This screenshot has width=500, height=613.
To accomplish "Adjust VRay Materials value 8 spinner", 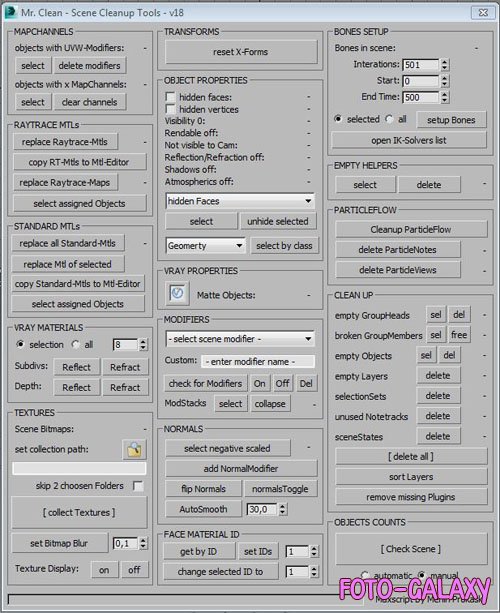I will click(x=143, y=344).
